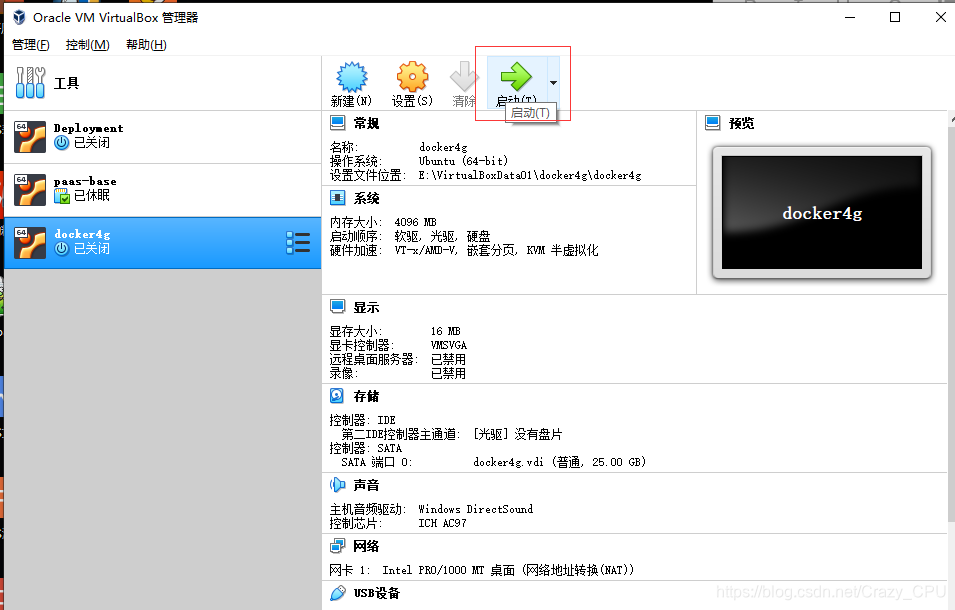Click the 新建(N) new VM toolbar icon
This screenshot has width=955, height=610.
point(351,77)
